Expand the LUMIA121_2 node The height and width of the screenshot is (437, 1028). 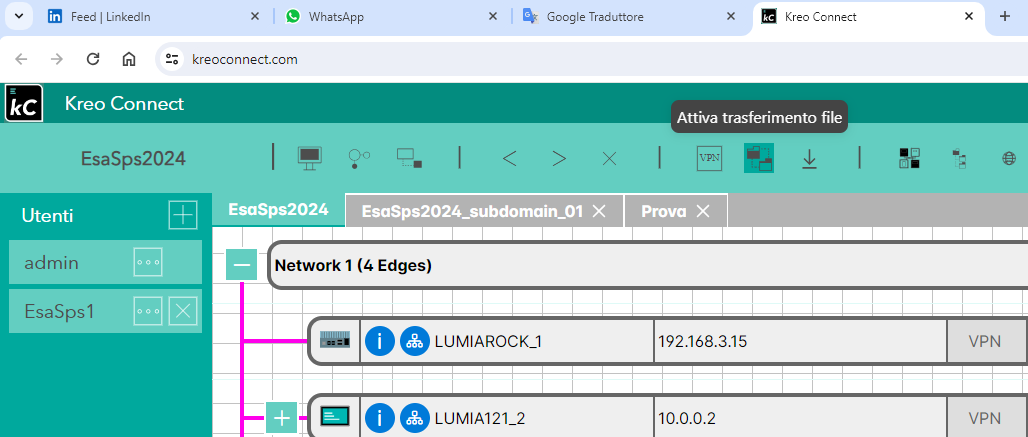282,417
